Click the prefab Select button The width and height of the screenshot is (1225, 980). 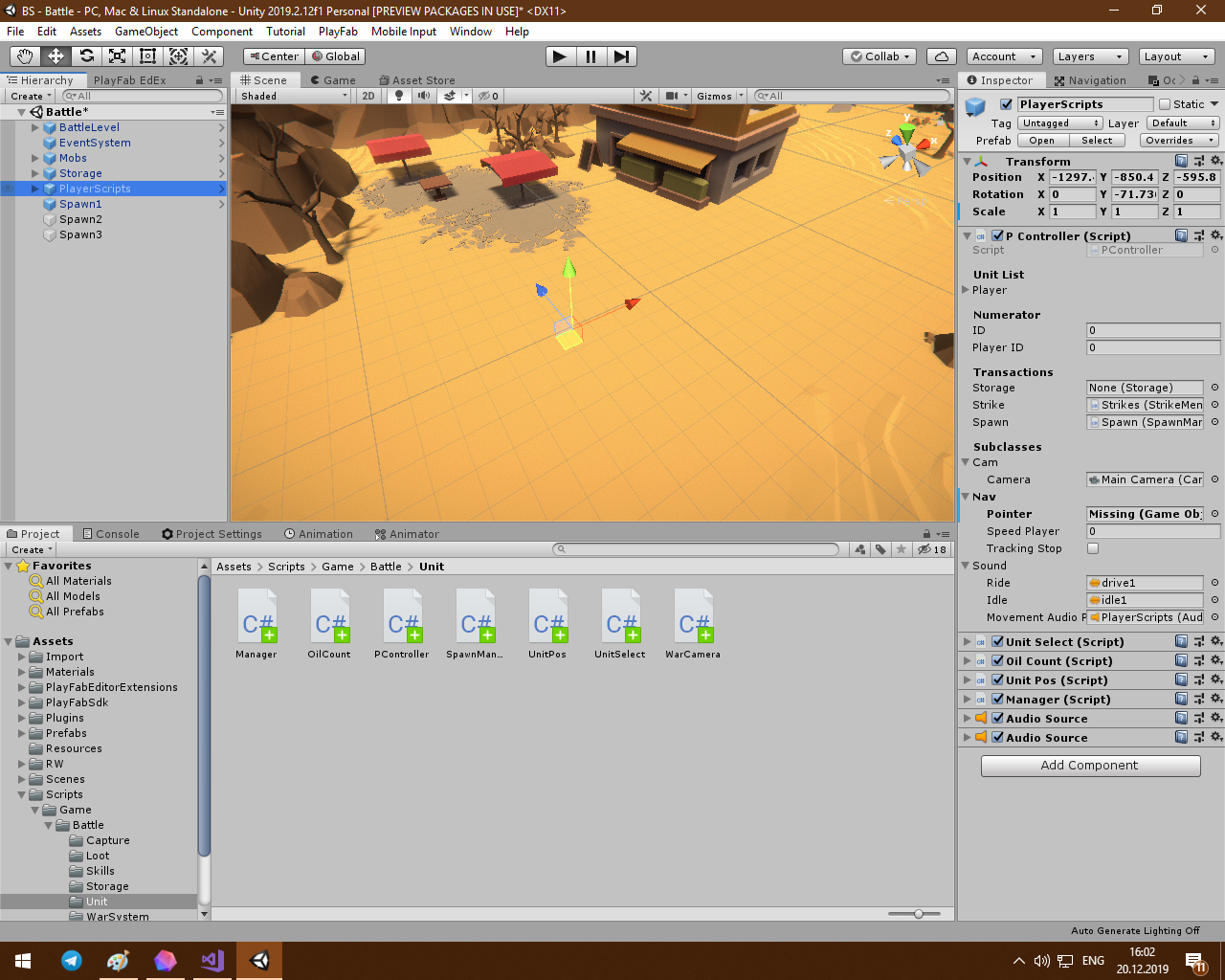pos(1097,141)
